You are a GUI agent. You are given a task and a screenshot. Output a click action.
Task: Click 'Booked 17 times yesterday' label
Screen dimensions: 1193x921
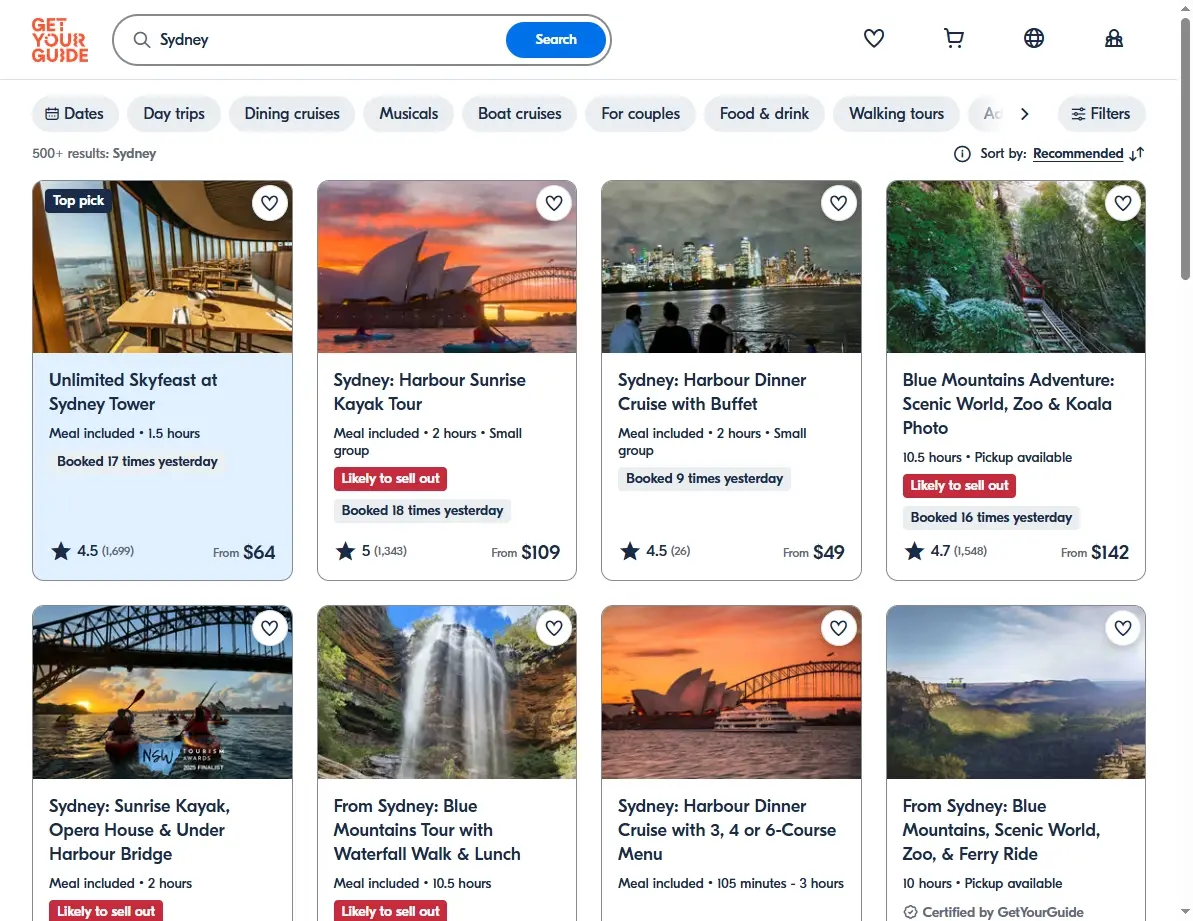[x=137, y=462]
